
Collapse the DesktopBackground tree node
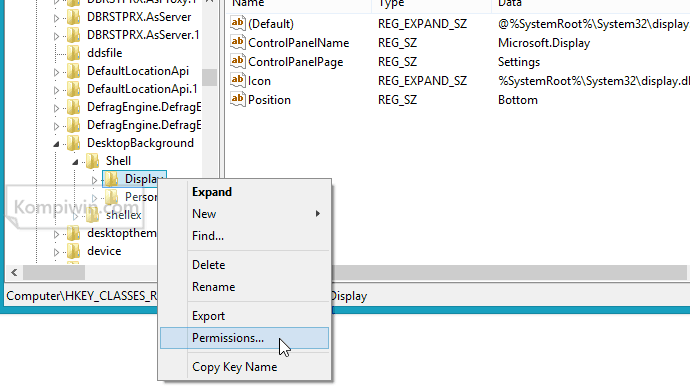point(56,144)
